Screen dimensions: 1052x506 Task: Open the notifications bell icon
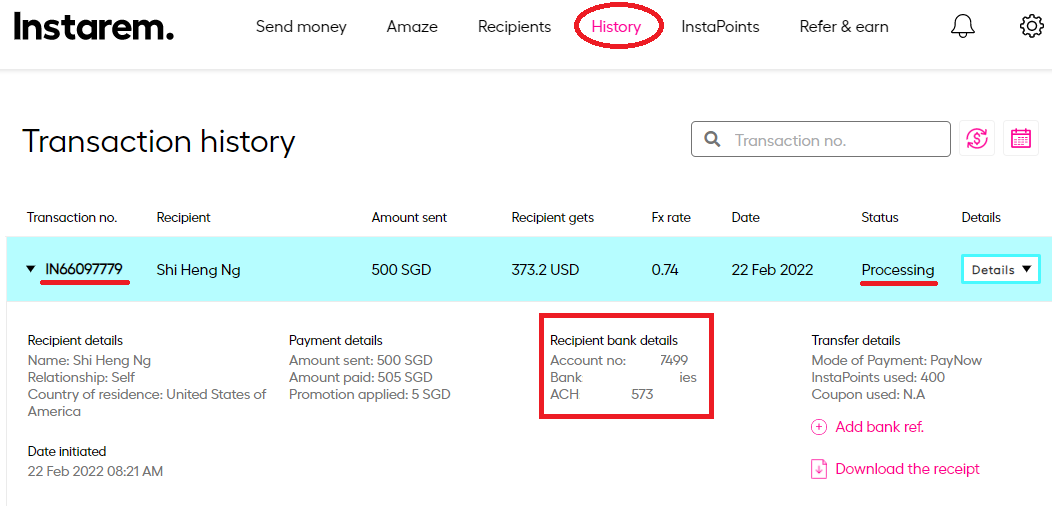point(963,26)
